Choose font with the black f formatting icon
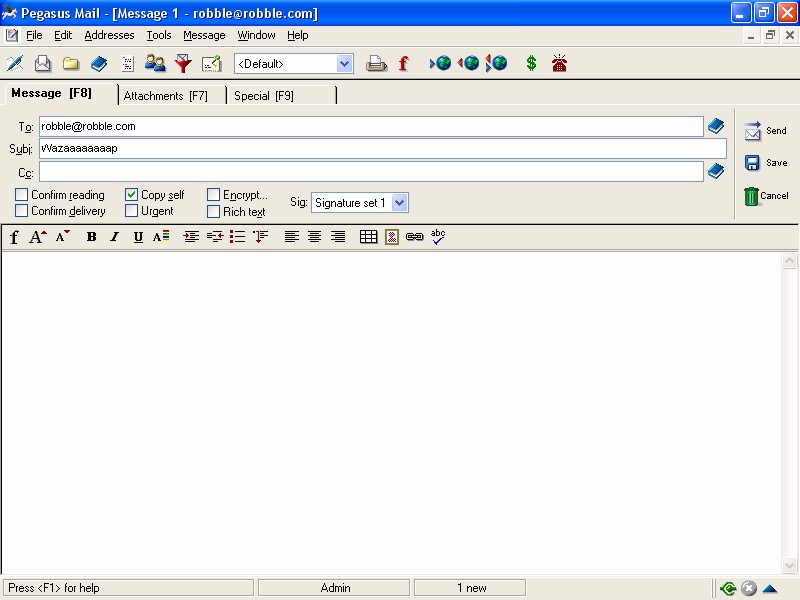Viewport: 800px width, 600px height. pyautogui.click(x=14, y=237)
